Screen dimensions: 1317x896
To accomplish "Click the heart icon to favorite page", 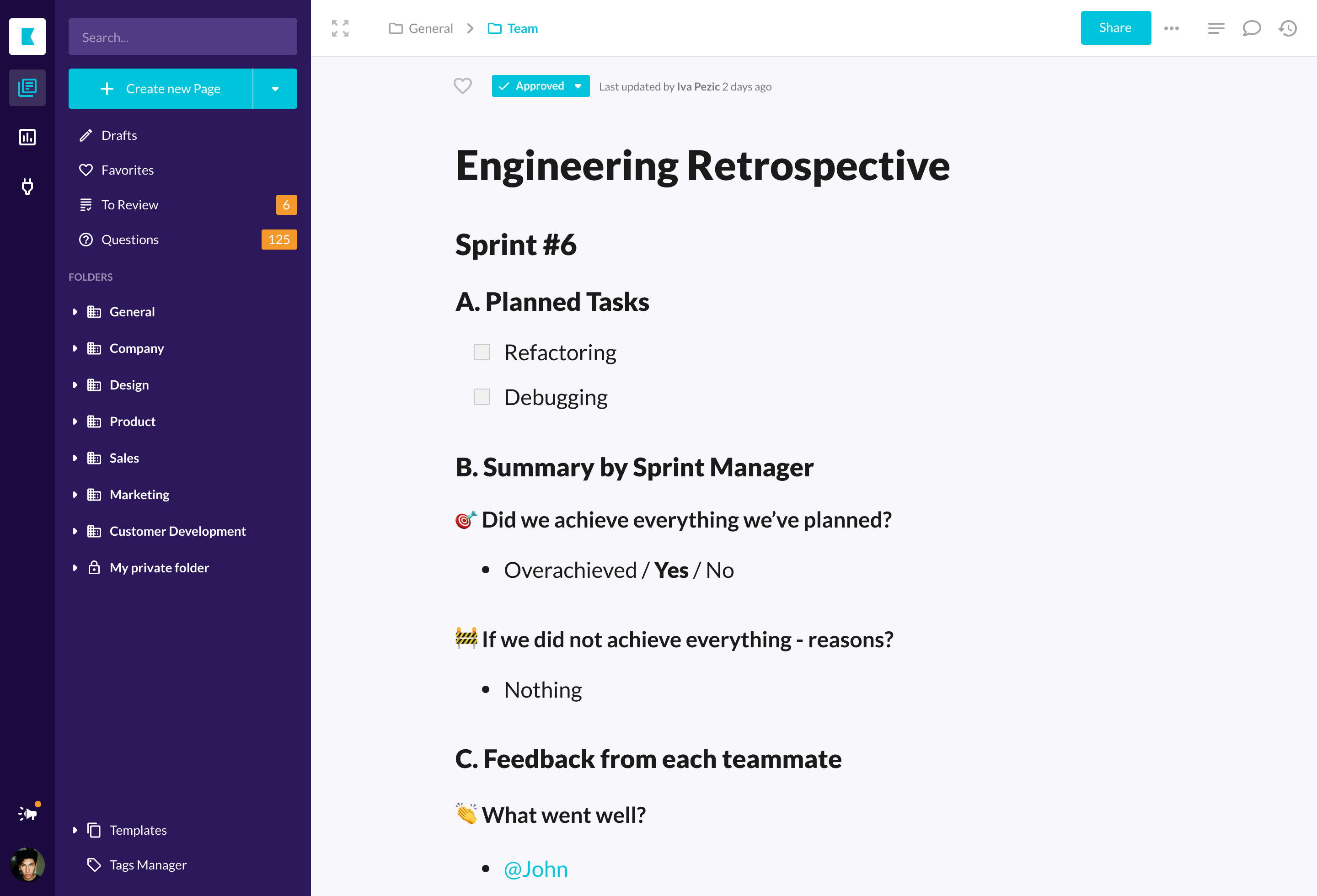I will point(462,86).
